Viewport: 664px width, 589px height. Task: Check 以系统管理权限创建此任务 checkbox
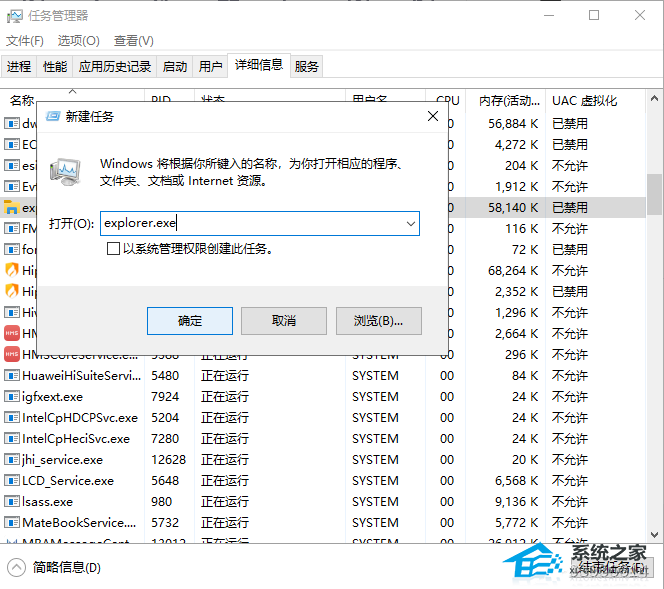(x=113, y=249)
